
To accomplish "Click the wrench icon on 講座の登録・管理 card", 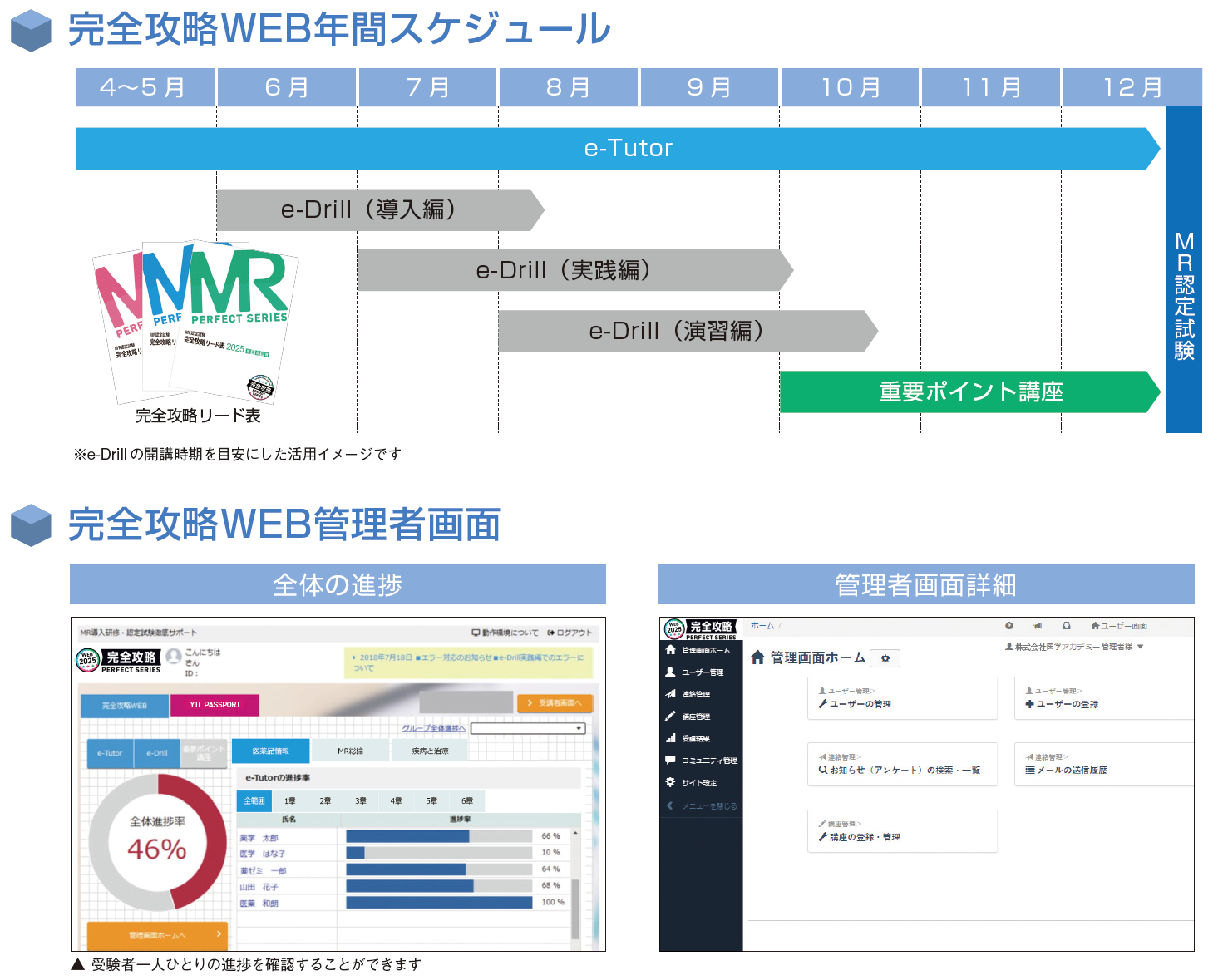I will point(822,837).
